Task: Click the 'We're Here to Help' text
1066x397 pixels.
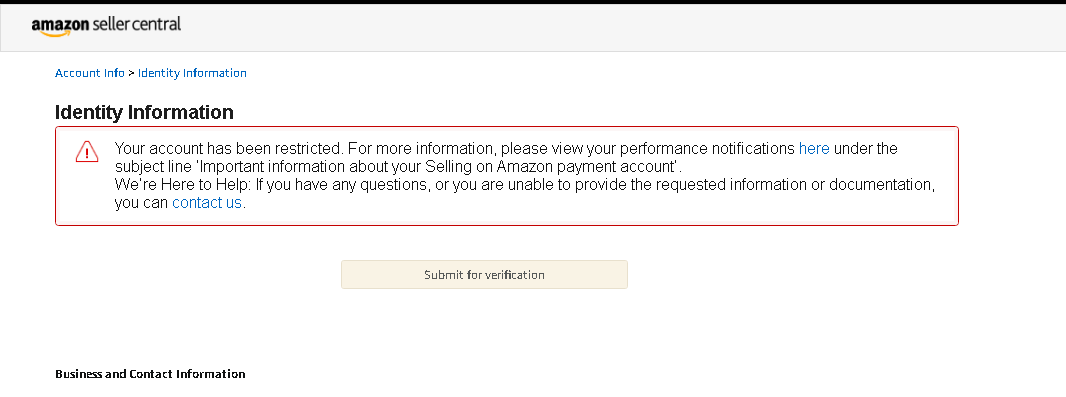Action: [x=182, y=184]
